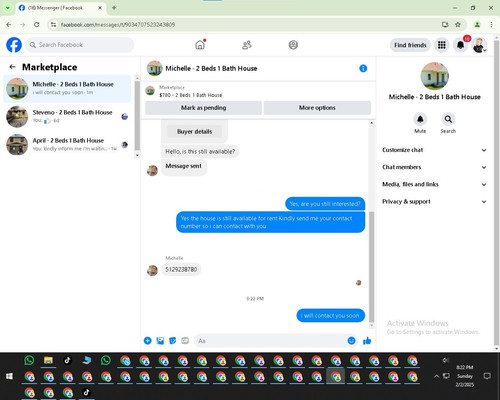Open the install app icon in address bar
The width and height of the screenshot is (500, 400).
(445, 24)
